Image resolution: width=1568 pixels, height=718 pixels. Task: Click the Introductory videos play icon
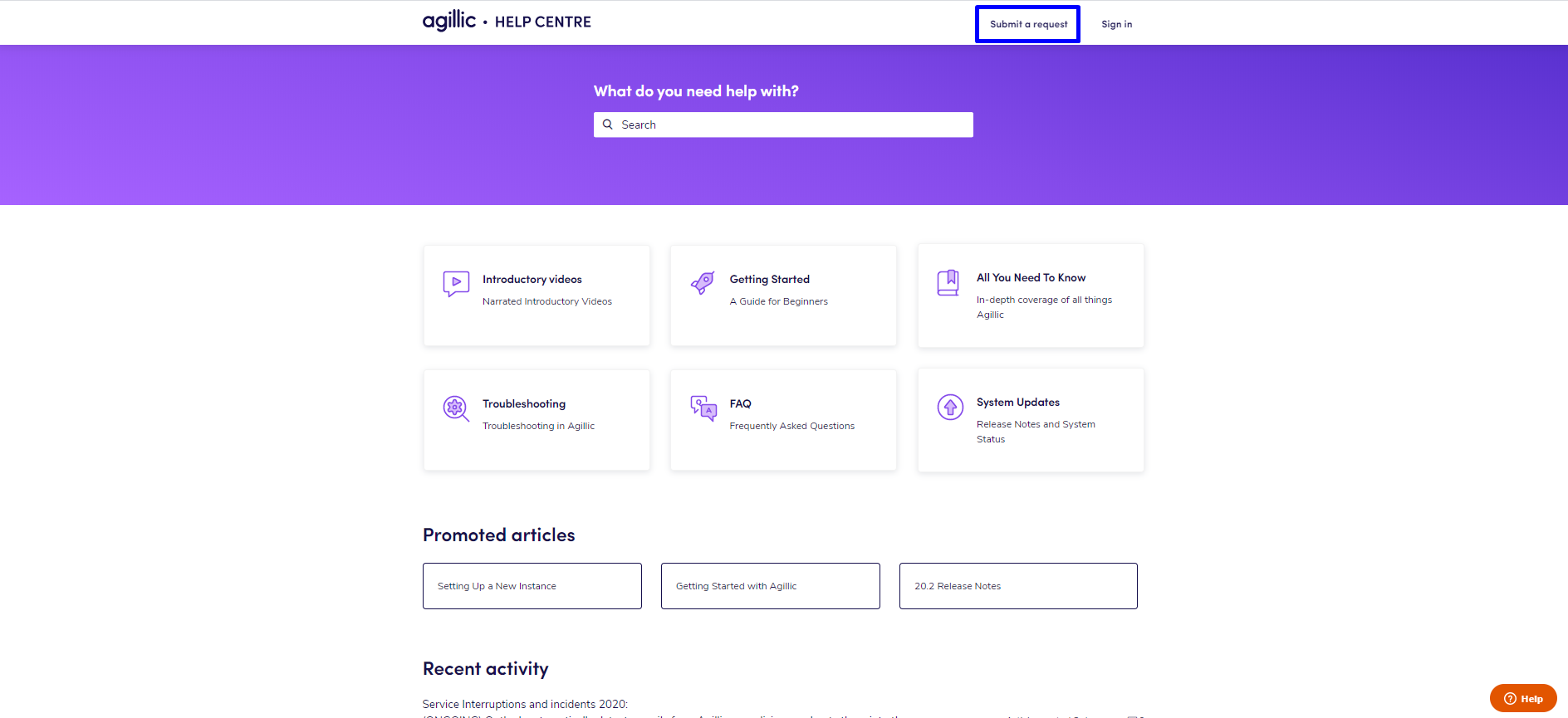pyautogui.click(x=456, y=284)
